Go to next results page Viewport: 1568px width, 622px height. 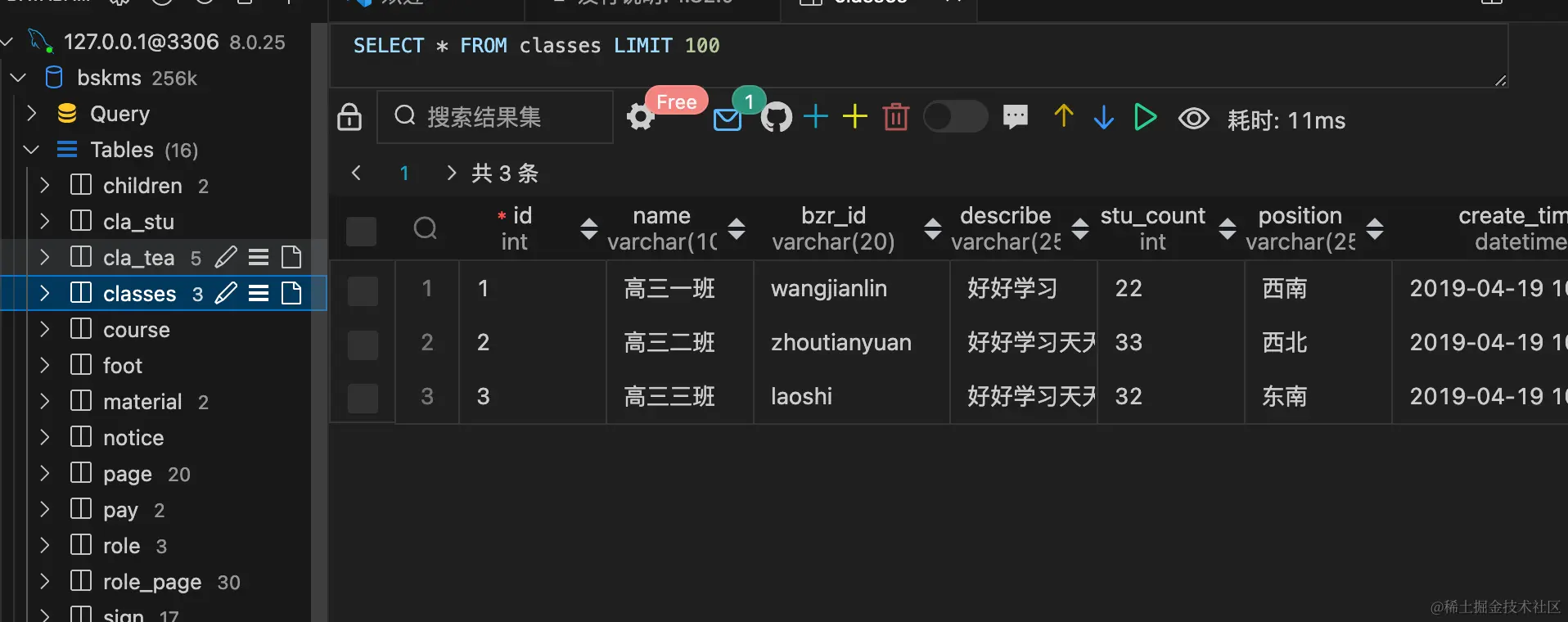coord(451,173)
